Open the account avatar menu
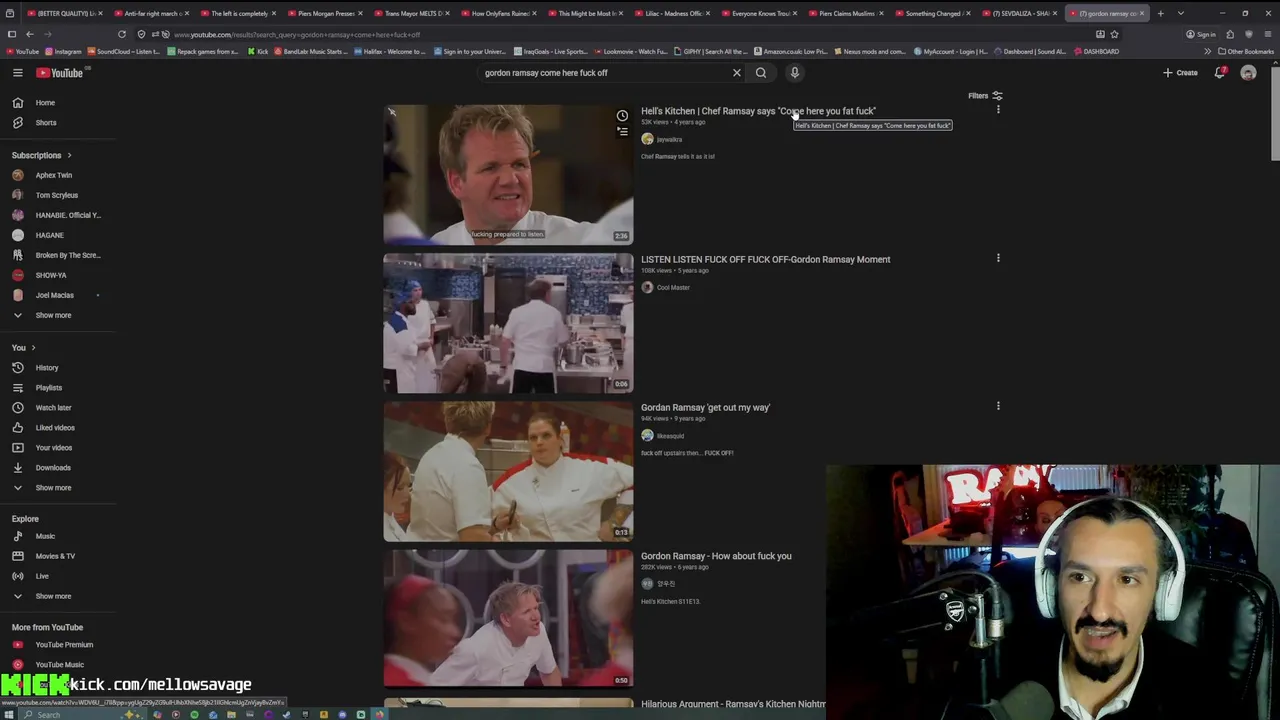This screenshot has width=1280, height=720. click(x=1248, y=72)
